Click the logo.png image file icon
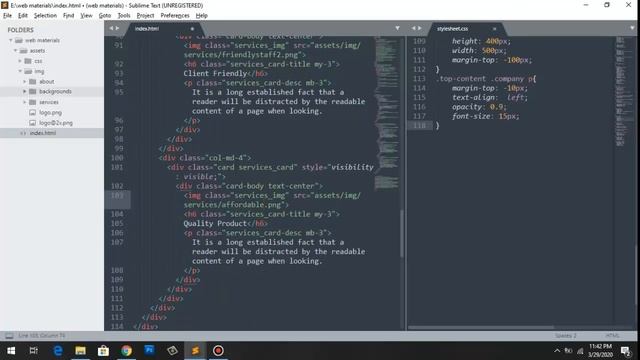This screenshot has height=360, width=640. coord(33,112)
